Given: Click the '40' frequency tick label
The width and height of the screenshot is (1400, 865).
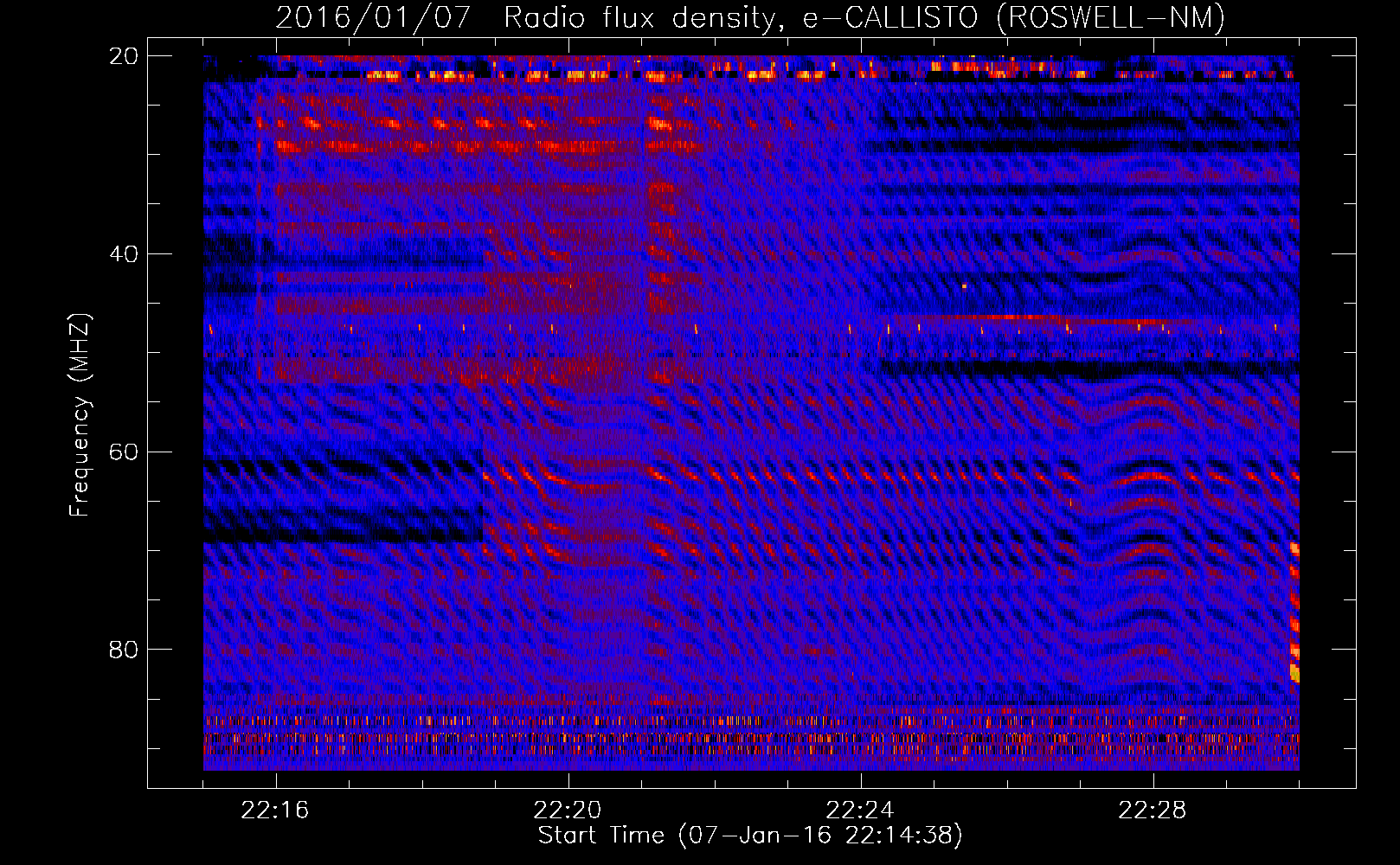Looking at the screenshot, I should tap(124, 254).
